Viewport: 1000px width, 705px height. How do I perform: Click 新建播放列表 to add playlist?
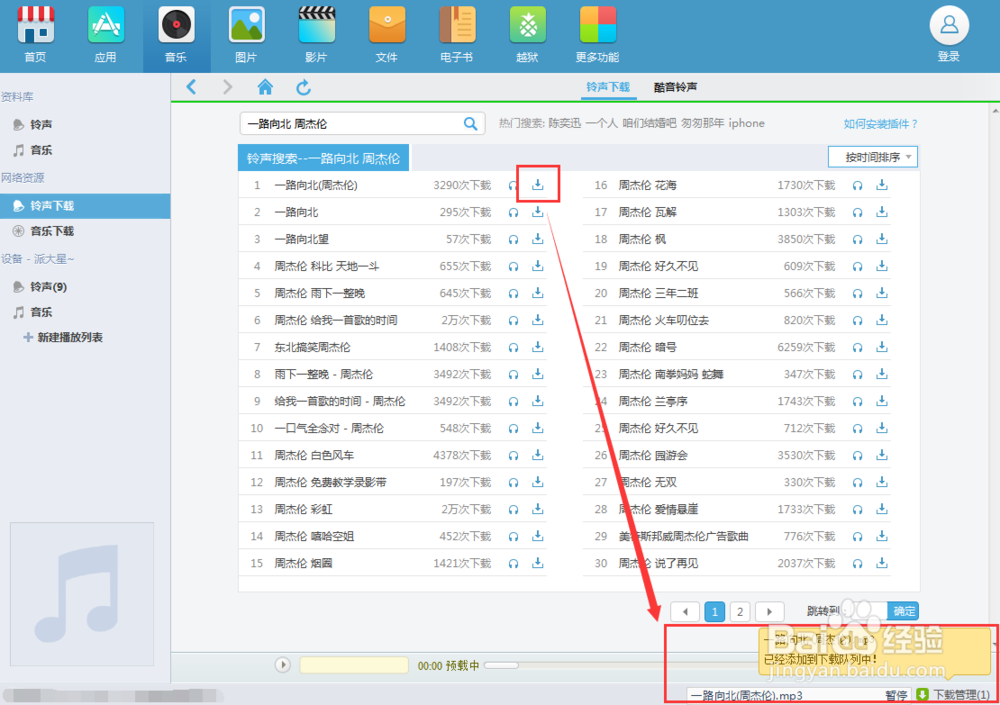coord(63,337)
